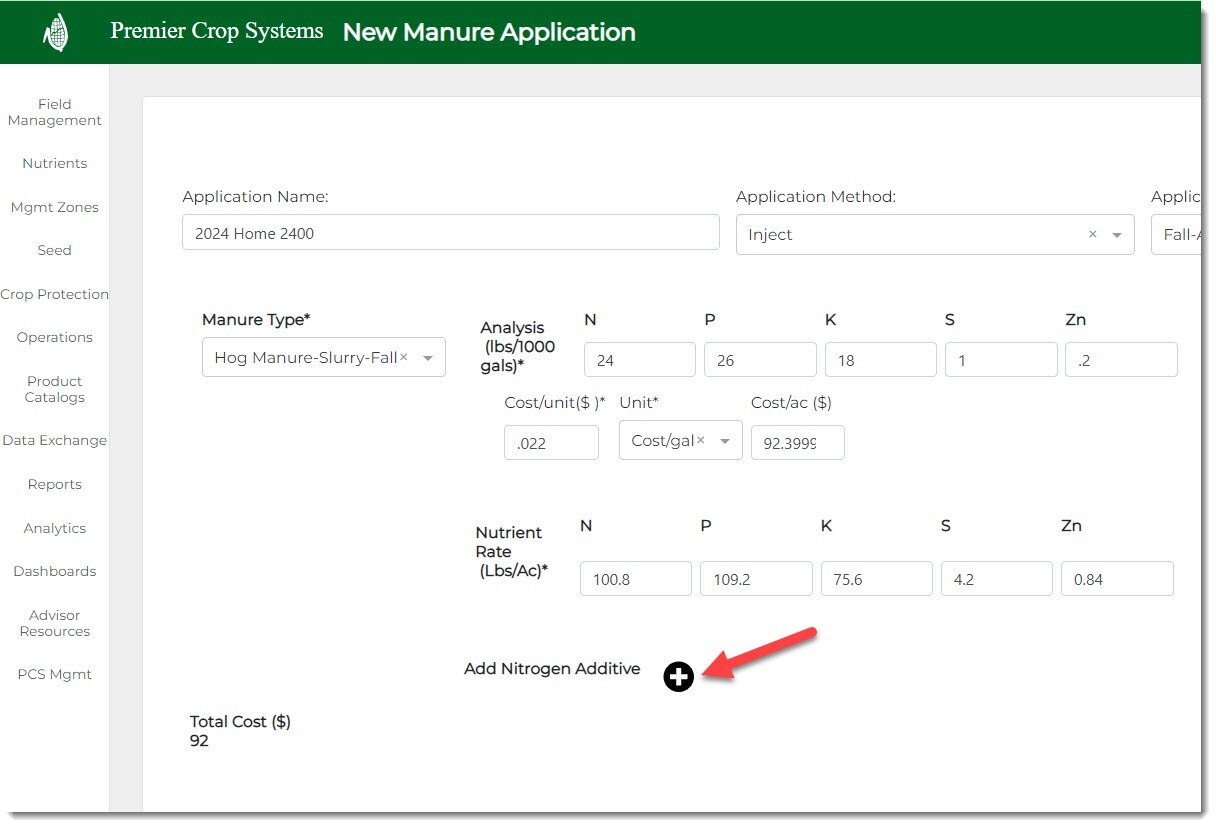Expand the Application Method dropdown arrow
Screen dimensions: 1216x827
1116,235
